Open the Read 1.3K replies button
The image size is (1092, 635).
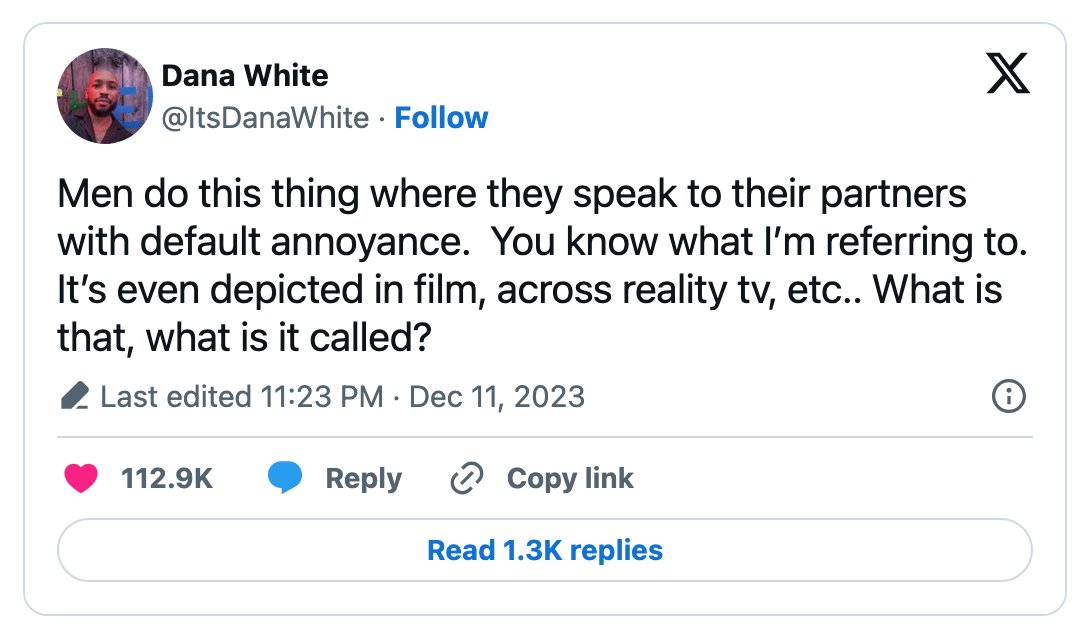point(545,550)
